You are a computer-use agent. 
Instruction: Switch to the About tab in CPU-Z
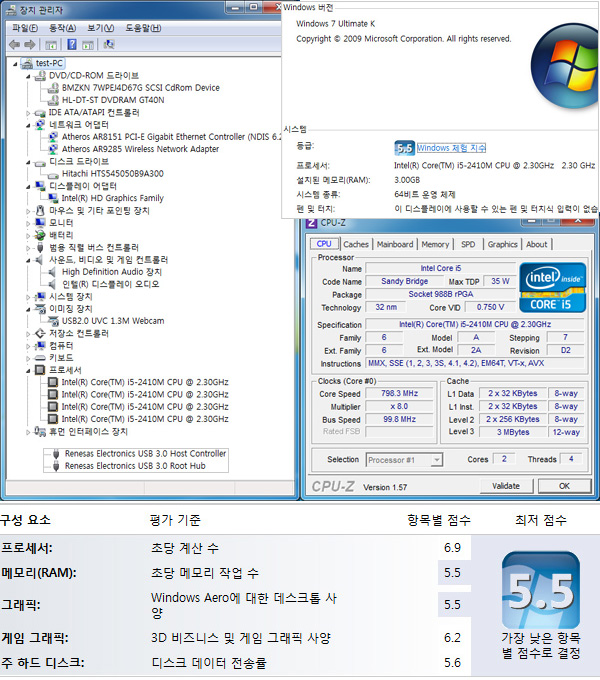pos(536,245)
